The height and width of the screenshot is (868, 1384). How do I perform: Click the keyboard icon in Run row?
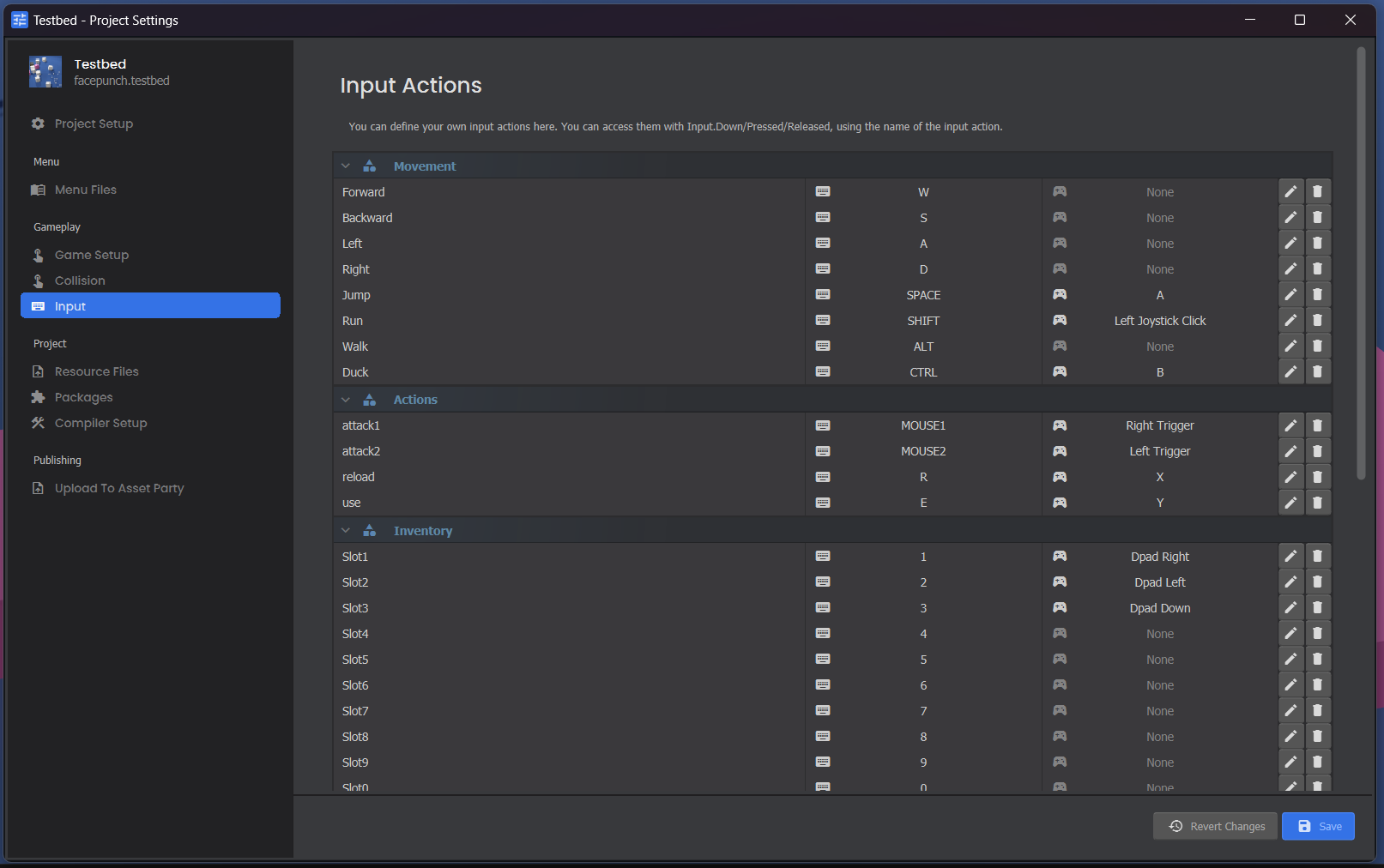823,321
